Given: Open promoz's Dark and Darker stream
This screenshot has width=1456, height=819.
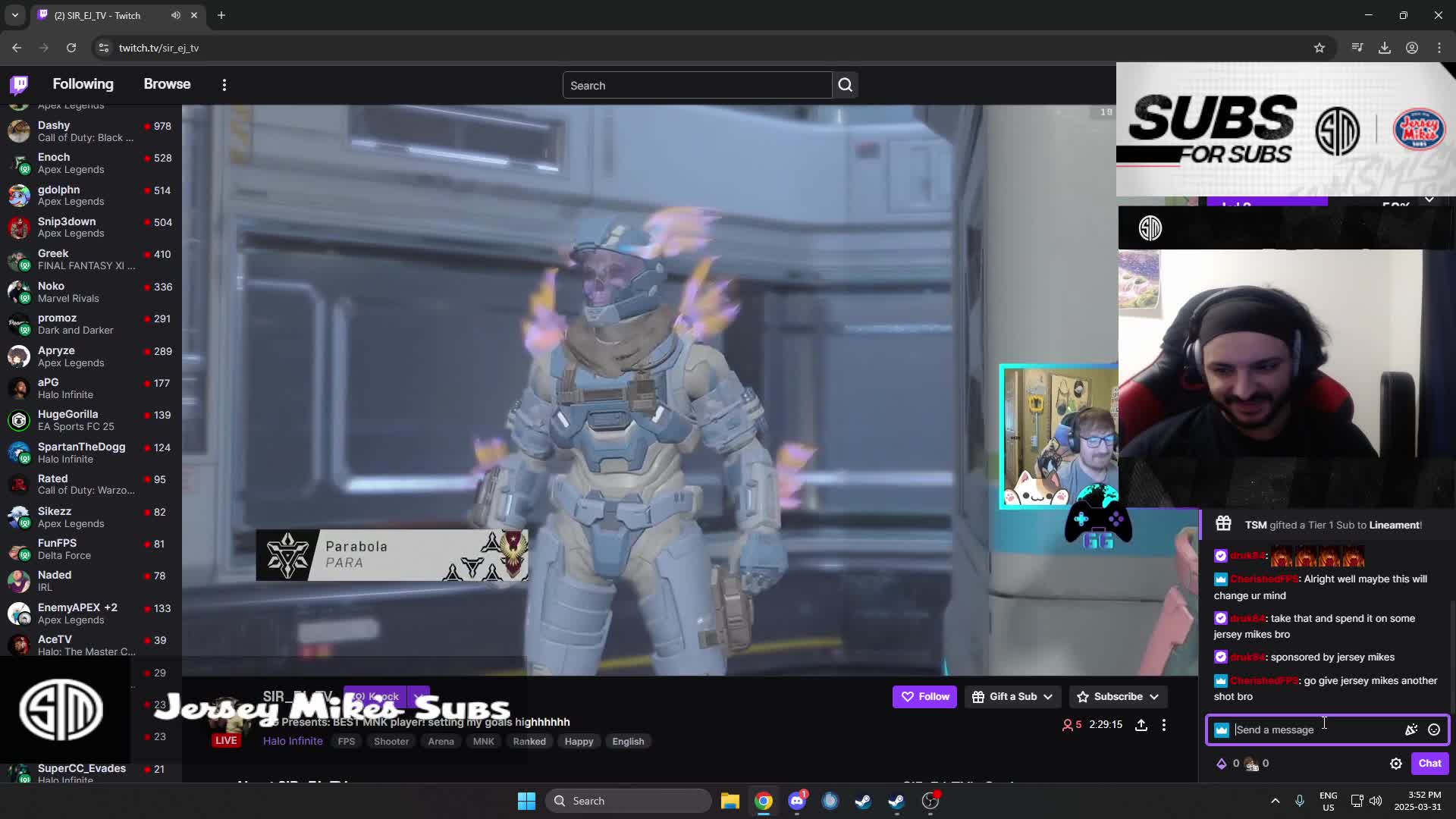Looking at the screenshot, I should coord(91,323).
